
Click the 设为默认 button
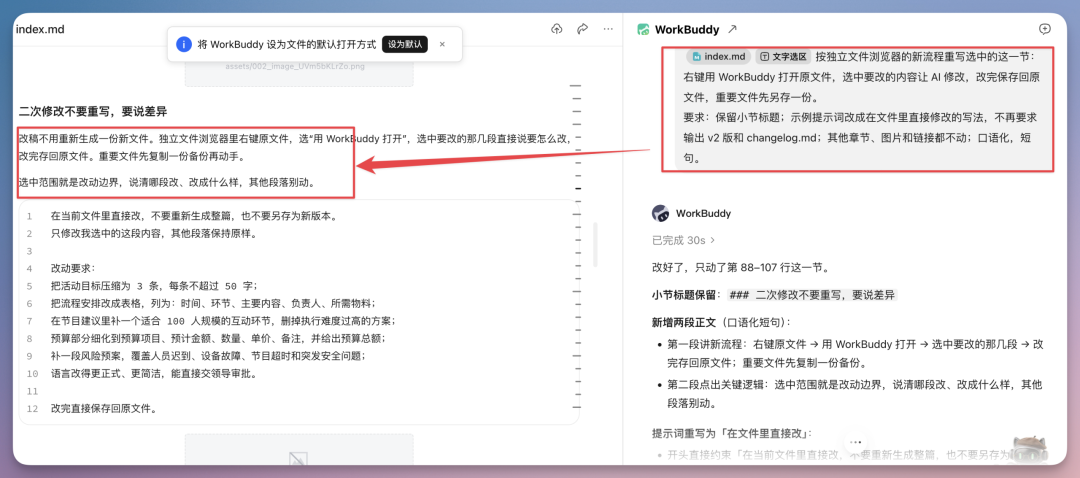(405, 44)
